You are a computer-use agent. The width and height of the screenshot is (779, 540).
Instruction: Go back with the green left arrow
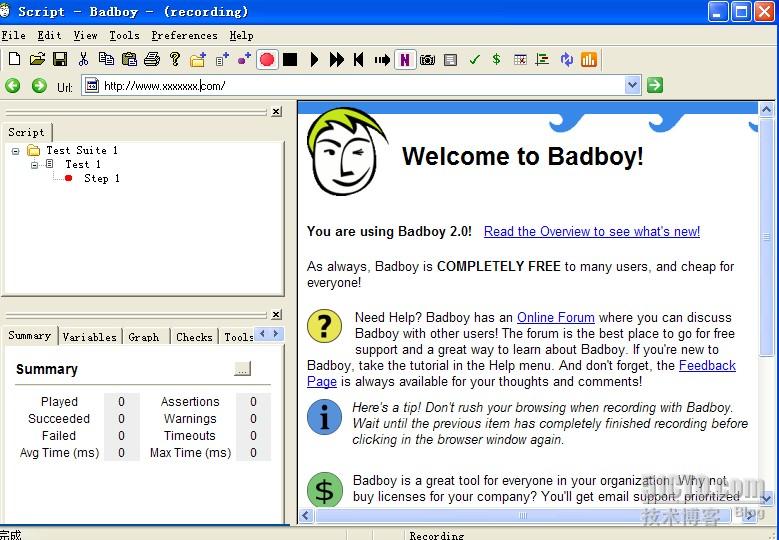[13, 85]
